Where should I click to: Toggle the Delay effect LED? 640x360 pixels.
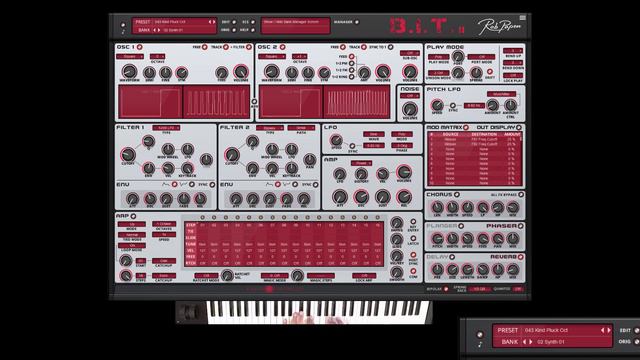[452, 257]
